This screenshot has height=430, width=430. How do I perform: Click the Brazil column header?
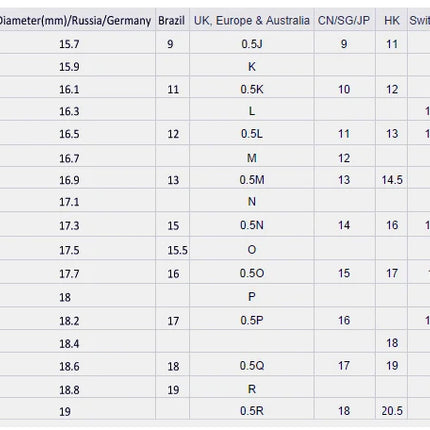click(171, 21)
